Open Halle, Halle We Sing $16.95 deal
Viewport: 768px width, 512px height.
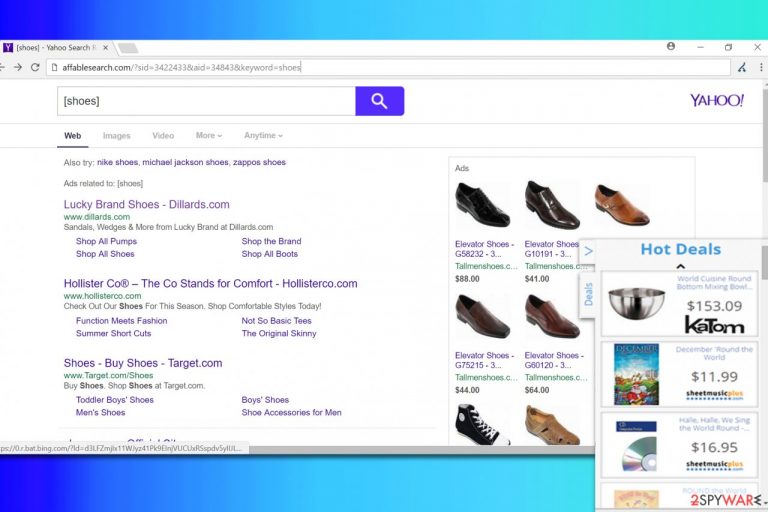679,445
